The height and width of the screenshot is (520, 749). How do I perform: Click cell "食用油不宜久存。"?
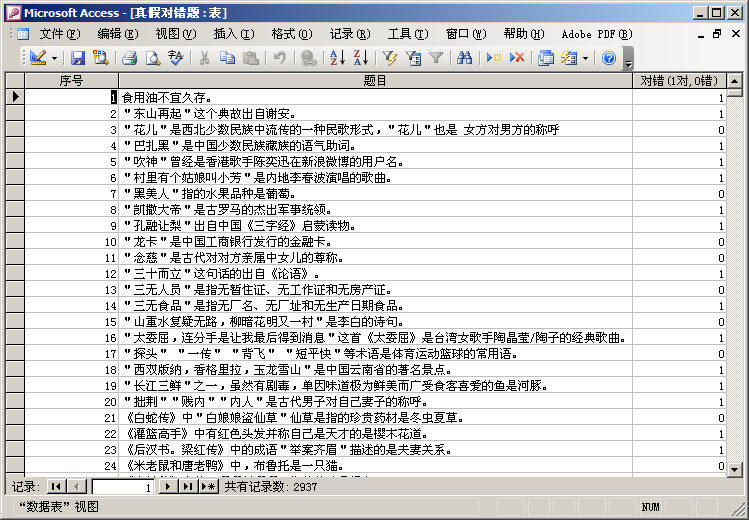coord(375,97)
